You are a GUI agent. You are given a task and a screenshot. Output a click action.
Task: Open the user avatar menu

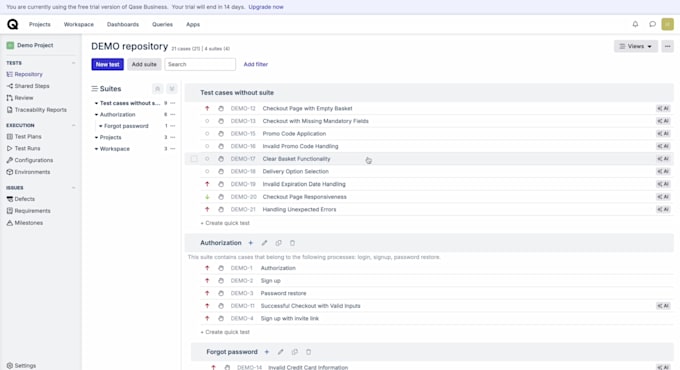[667, 24]
